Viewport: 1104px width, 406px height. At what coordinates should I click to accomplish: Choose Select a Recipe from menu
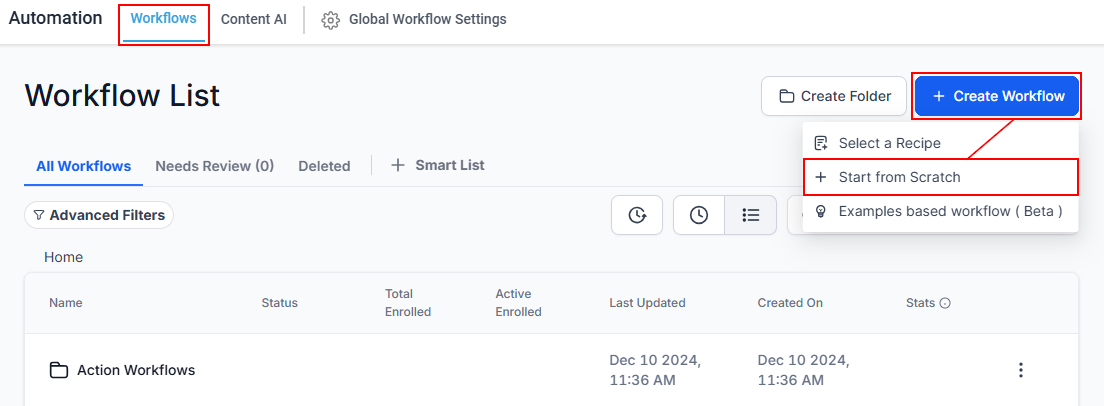(889, 143)
